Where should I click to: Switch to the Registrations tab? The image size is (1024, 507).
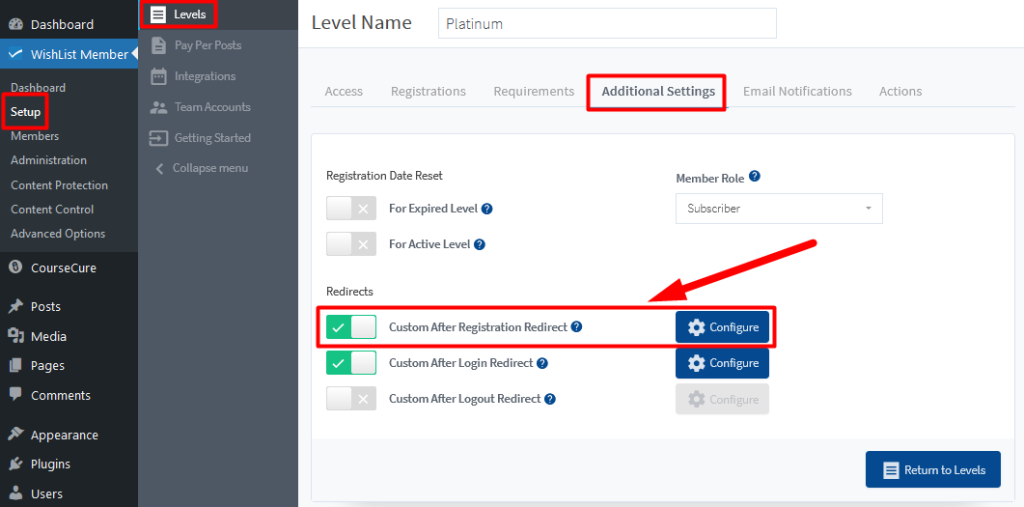tap(428, 91)
